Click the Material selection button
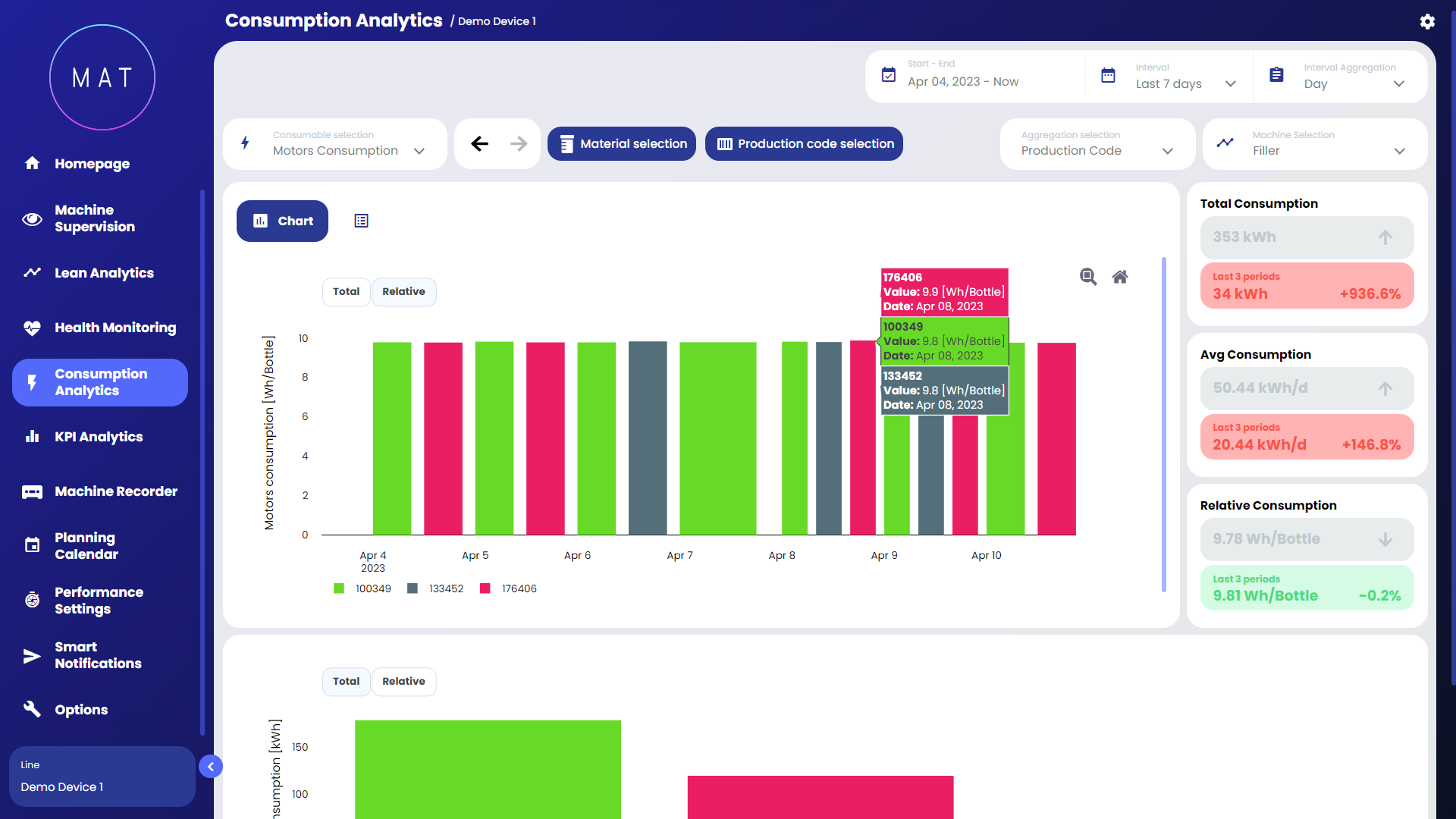This screenshot has height=819, width=1456. tap(622, 143)
